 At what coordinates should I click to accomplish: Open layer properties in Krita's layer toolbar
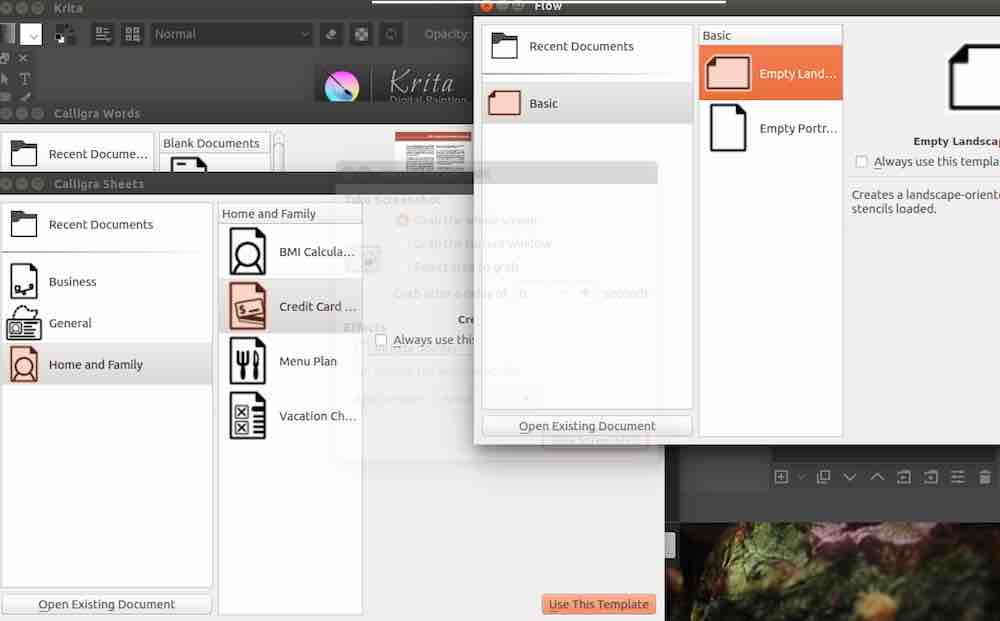point(958,477)
